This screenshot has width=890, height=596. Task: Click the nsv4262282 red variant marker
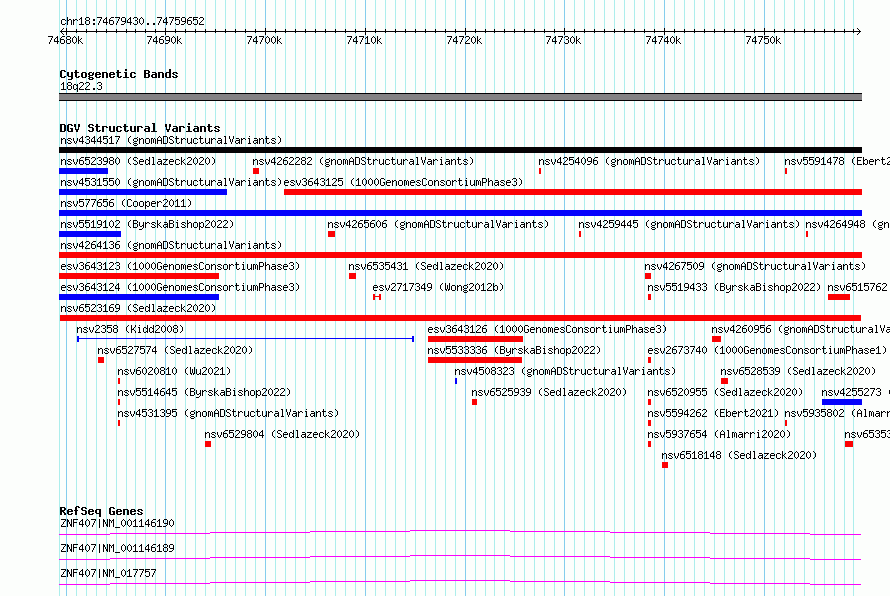[256, 171]
